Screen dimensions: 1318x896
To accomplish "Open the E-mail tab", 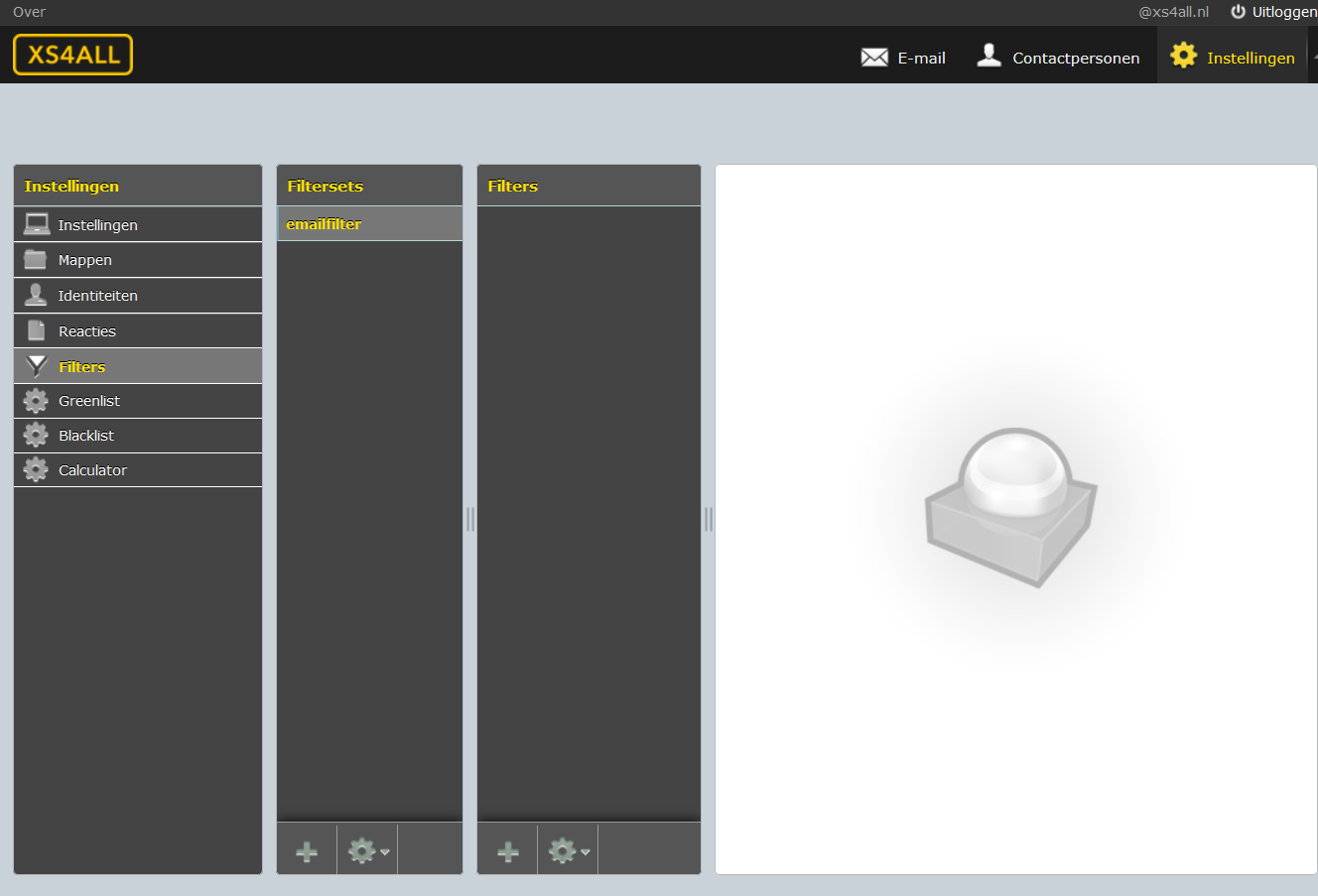I will tap(903, 58).
